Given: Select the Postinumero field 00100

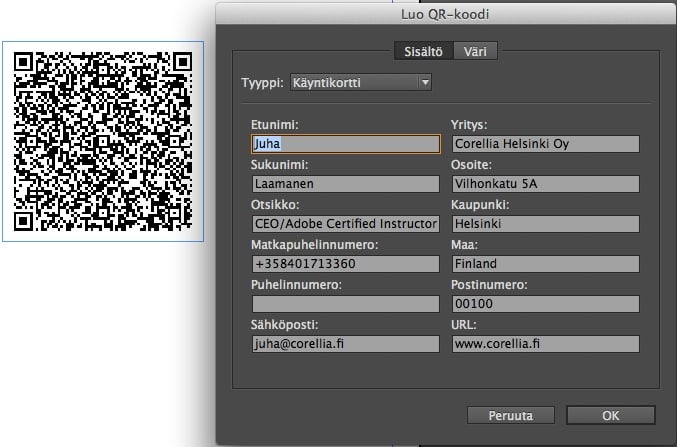Looking at the screenshot, I should [x=546, y=304].
